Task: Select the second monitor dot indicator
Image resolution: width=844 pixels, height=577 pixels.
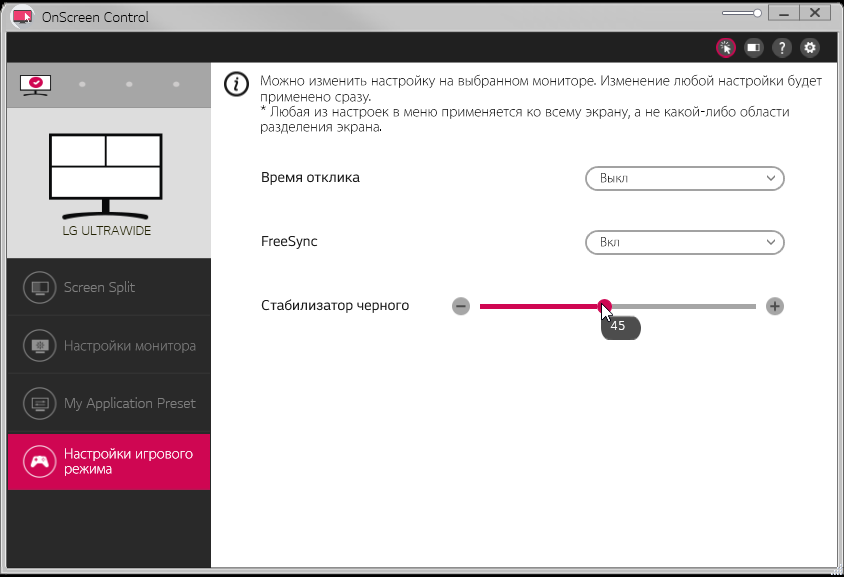Action: click(82, 85)
